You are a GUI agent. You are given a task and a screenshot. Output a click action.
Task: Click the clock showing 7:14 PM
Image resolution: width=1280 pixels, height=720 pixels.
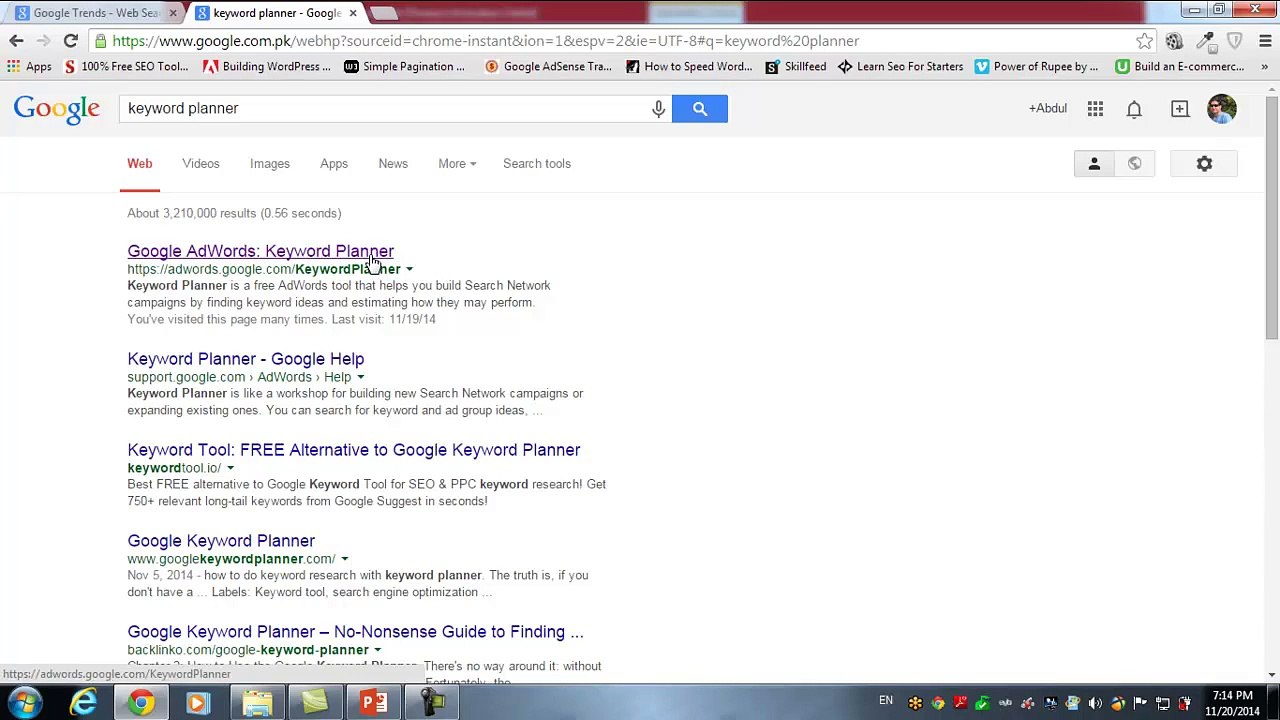[x=1232, y=696]
